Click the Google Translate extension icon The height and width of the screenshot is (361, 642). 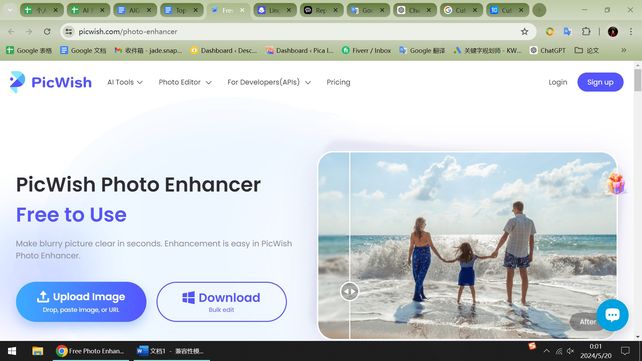tap(567, 32)
